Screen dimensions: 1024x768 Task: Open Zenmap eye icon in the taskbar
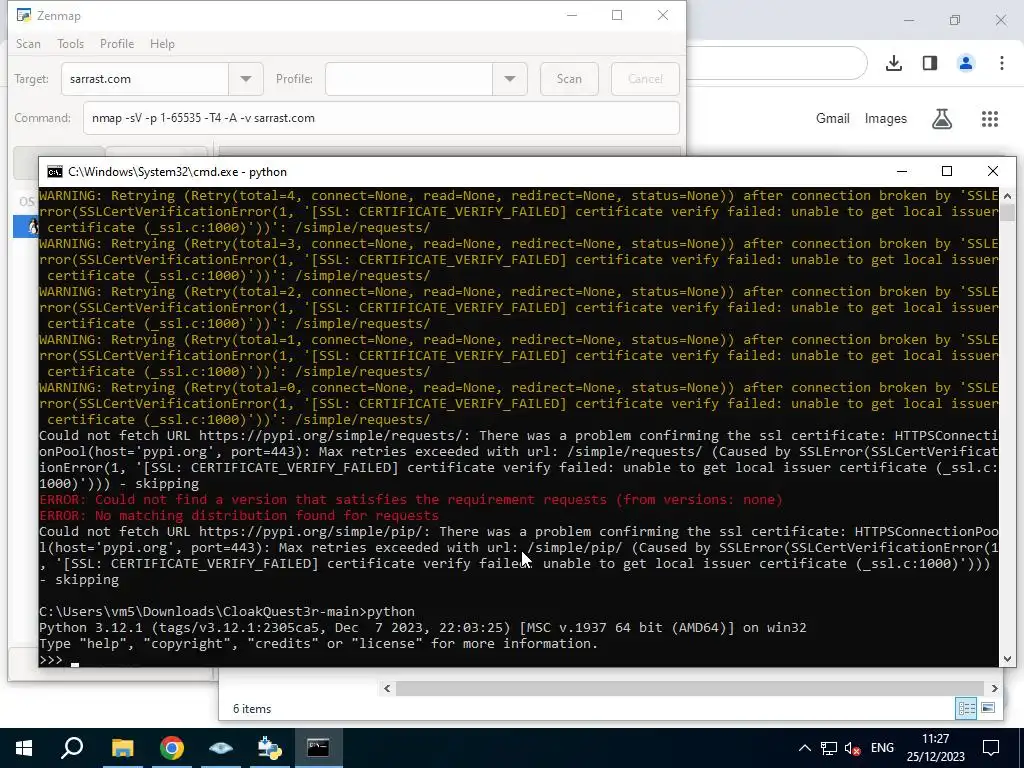(221, 748)
